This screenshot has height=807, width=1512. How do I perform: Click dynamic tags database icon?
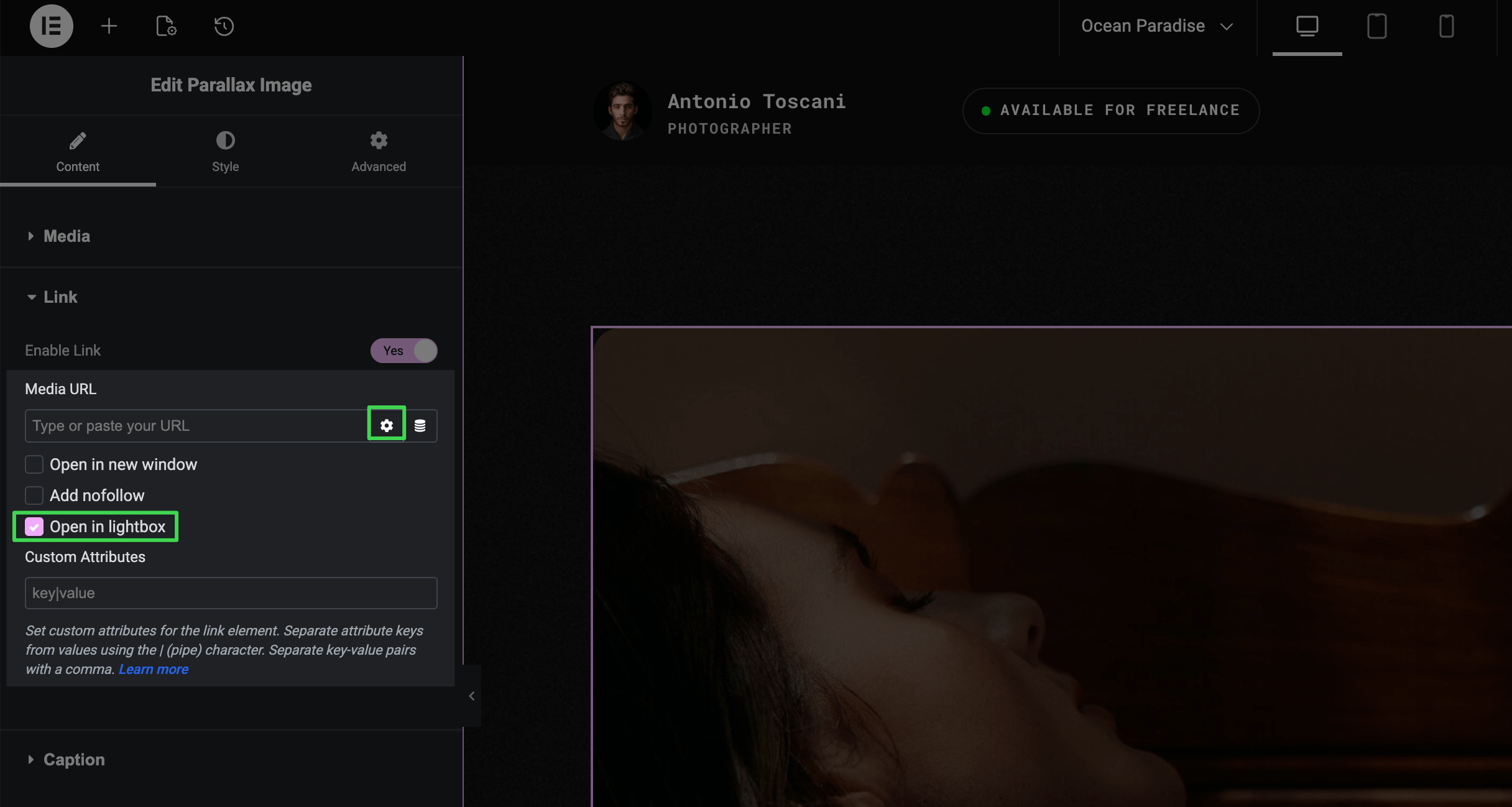pyautogui.click(x=420, y=425)
